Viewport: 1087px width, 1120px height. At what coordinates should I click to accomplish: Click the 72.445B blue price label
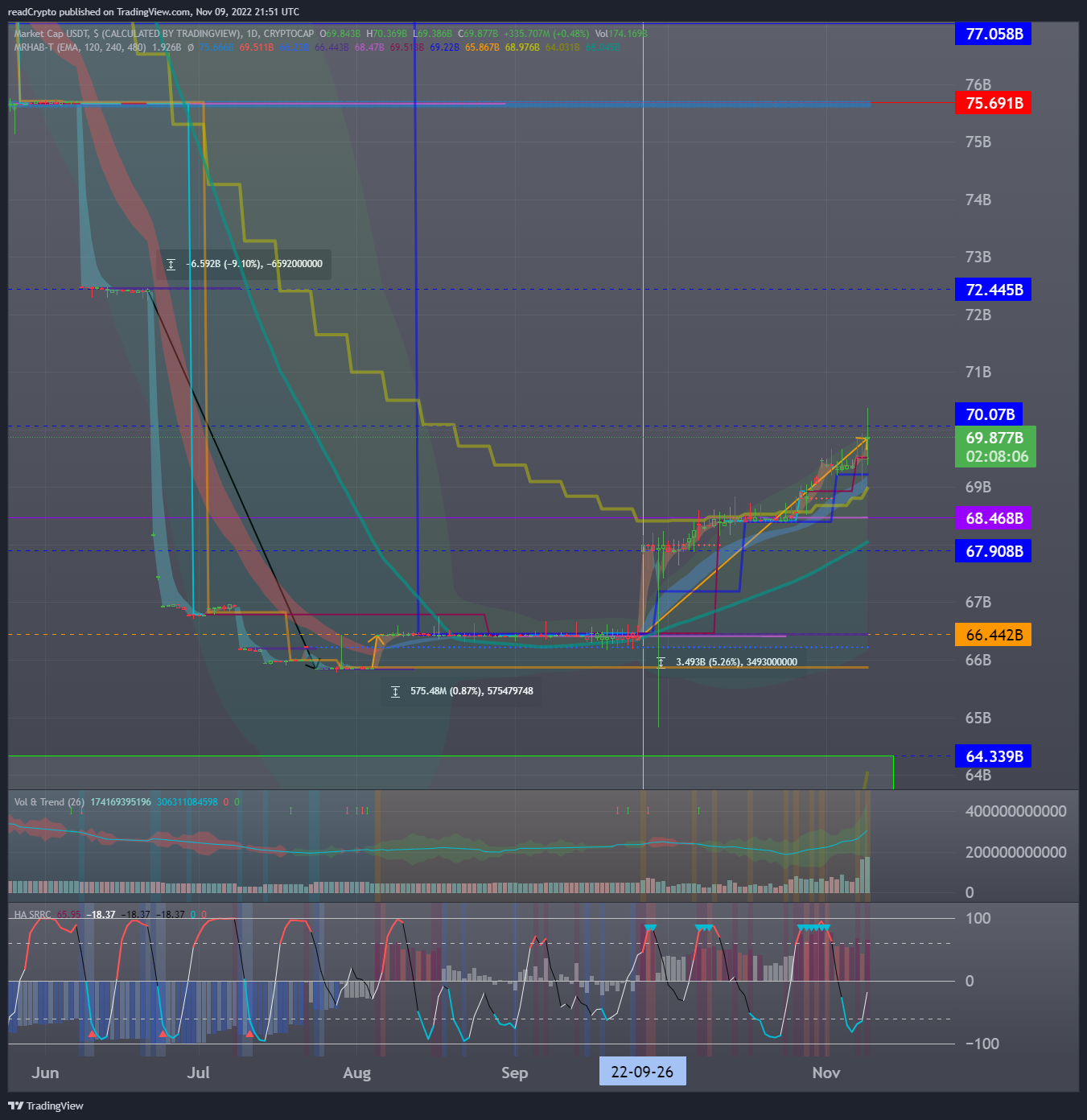point(994,290)
